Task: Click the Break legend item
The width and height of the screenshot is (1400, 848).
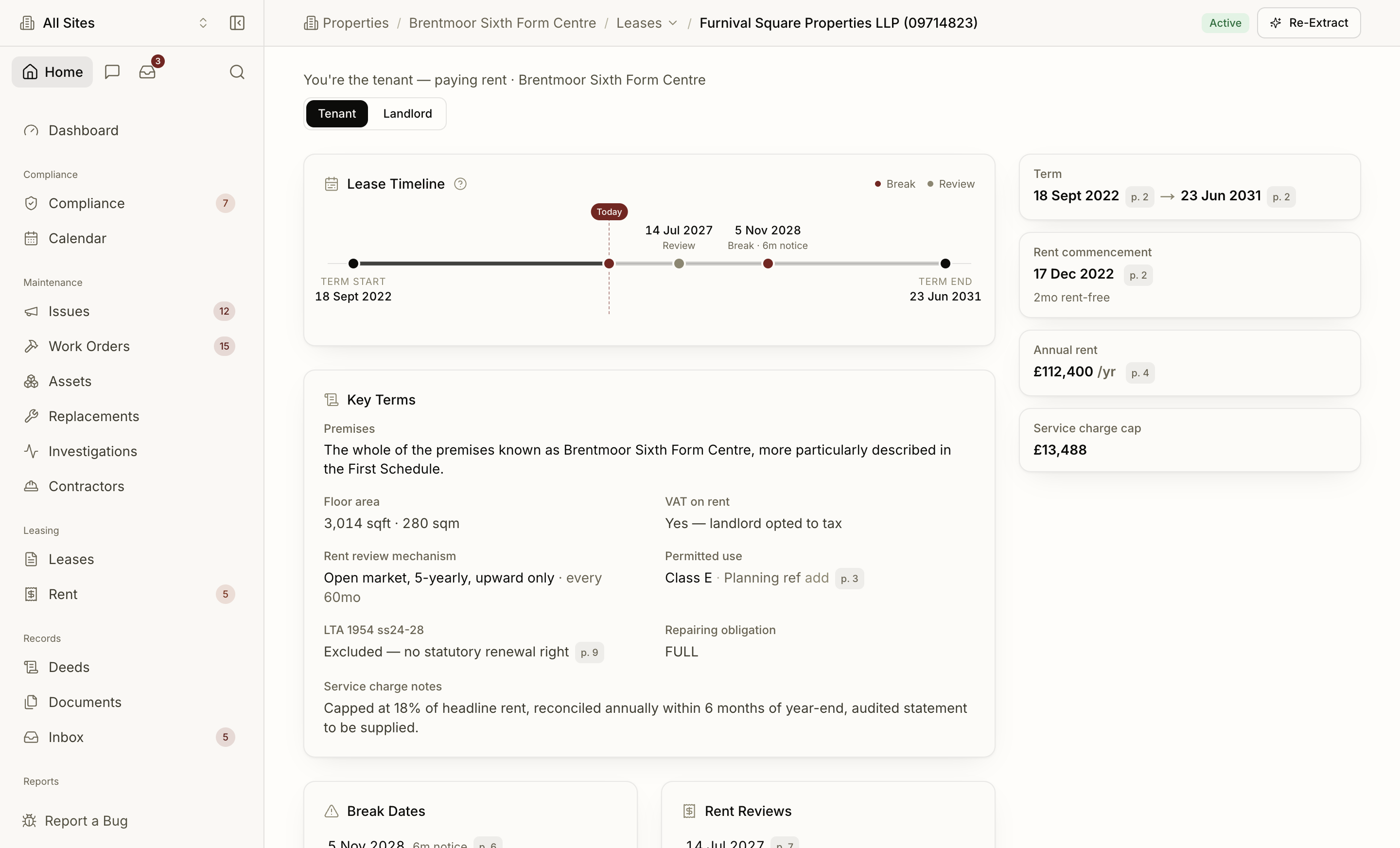Action: [x=895, y=184]
